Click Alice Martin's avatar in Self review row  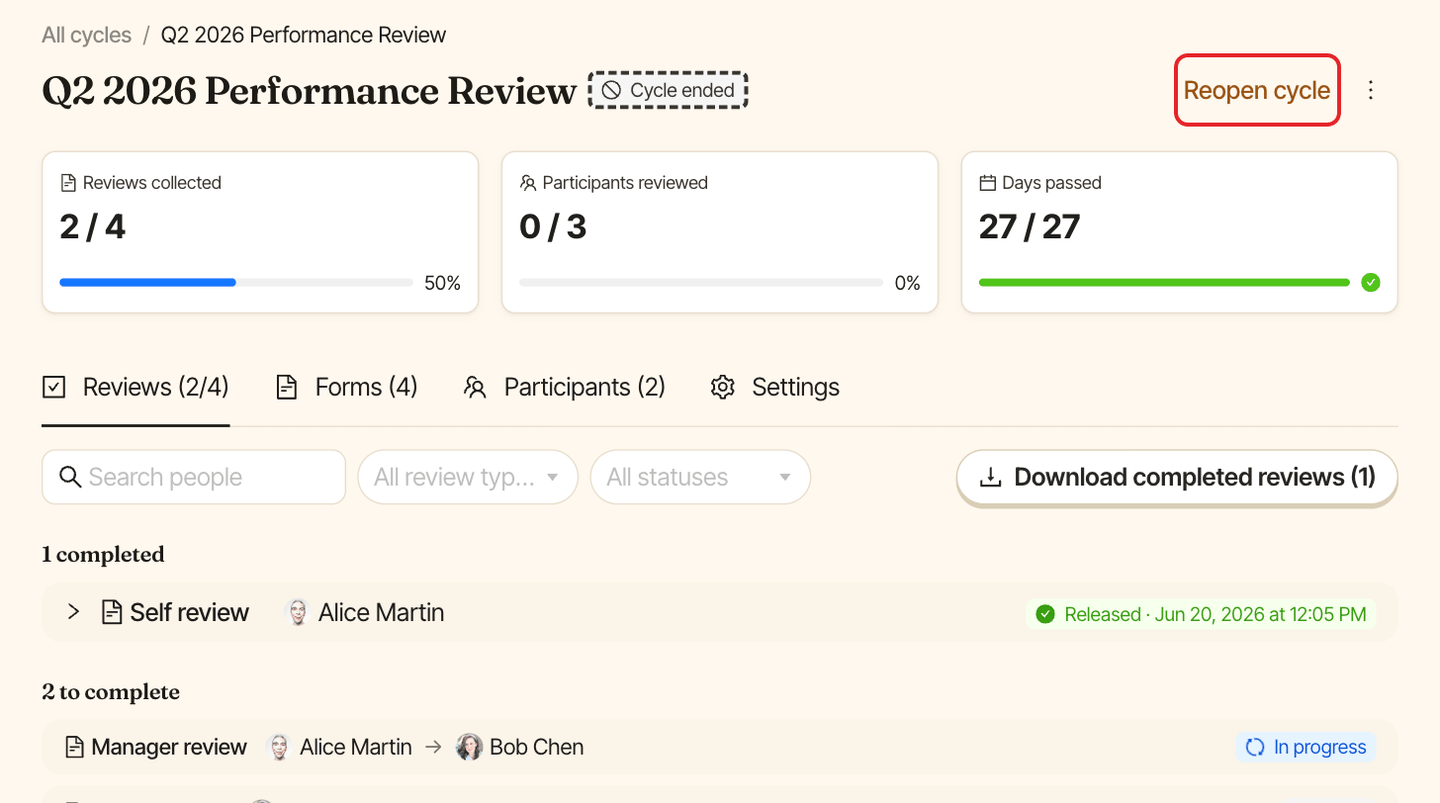tap(298, 612)
